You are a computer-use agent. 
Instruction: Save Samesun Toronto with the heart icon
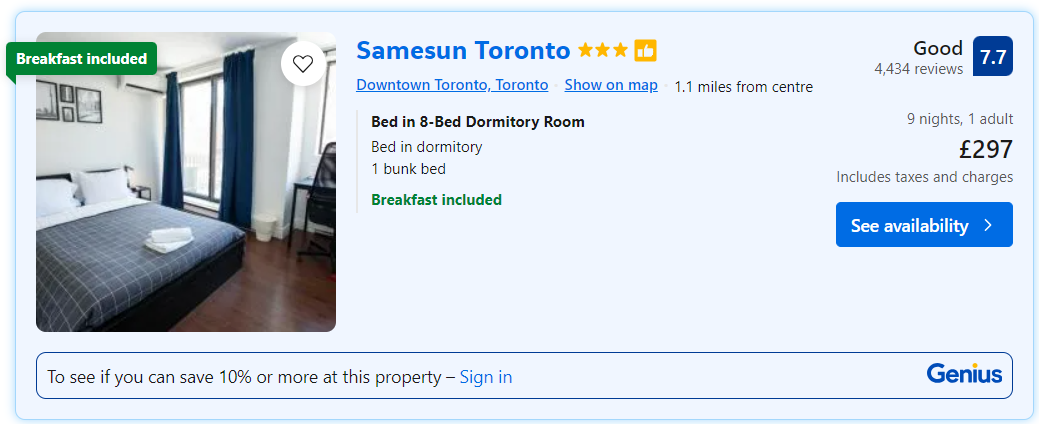pos(302,64)
